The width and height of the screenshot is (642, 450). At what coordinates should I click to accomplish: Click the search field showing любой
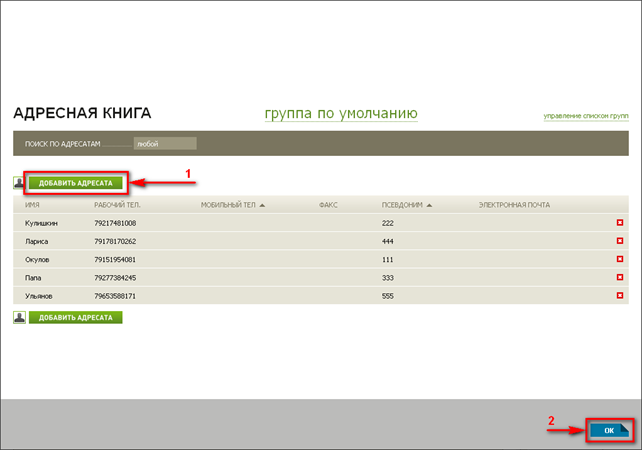(x=164, y=144)
